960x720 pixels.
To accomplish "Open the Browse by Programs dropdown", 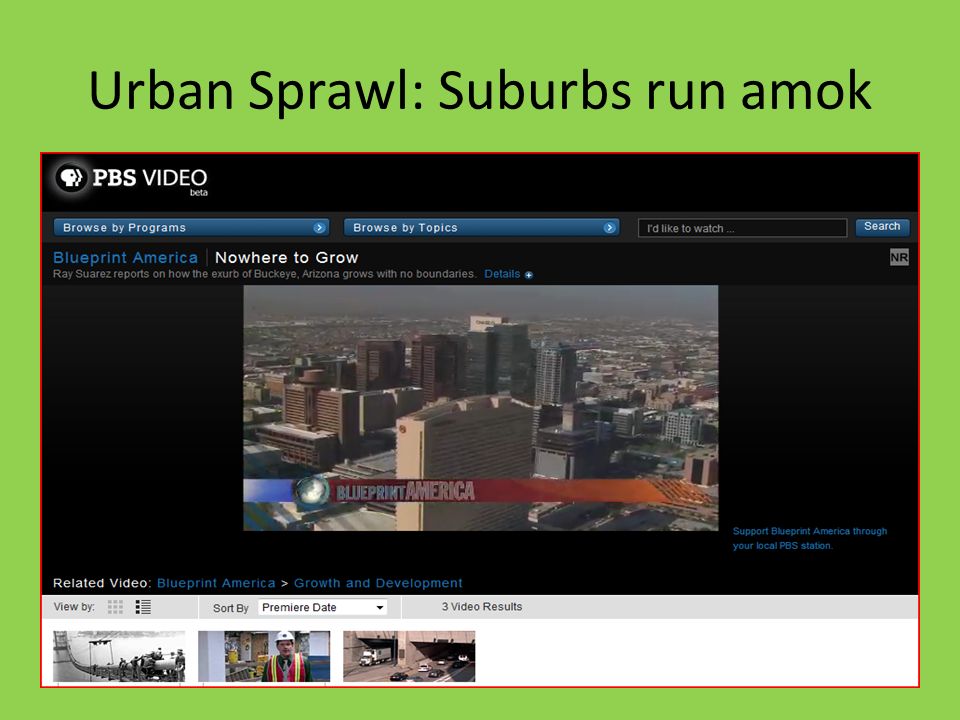I will tap(191, 228).
